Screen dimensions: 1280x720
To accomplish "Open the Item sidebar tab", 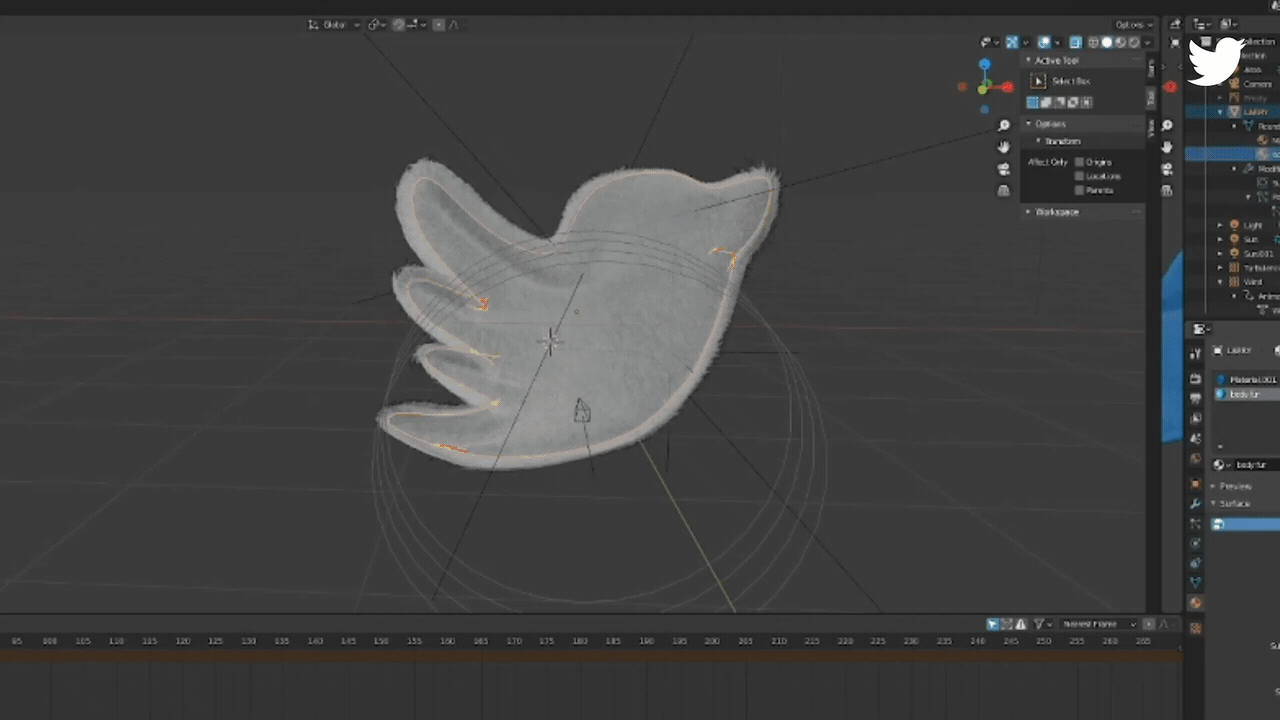I will click(1151, 68).
